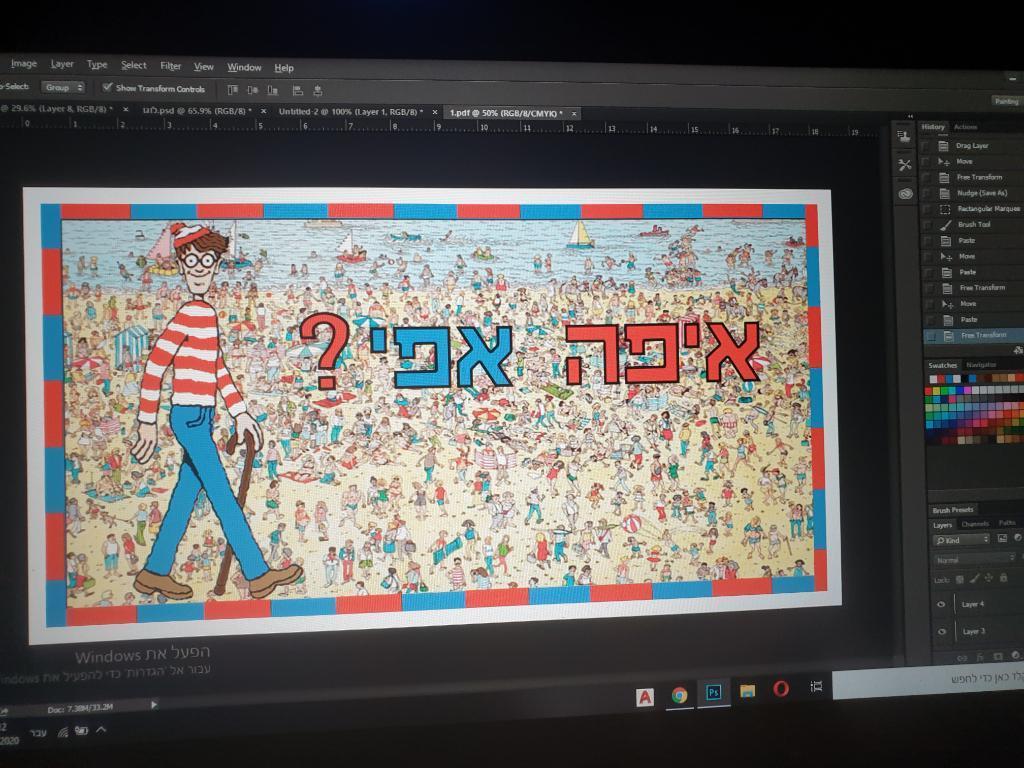The width and height of the screenshot is (1024, 768).
Task: Open the status bar arrow flyout
Action: click(x=153, y=705)
